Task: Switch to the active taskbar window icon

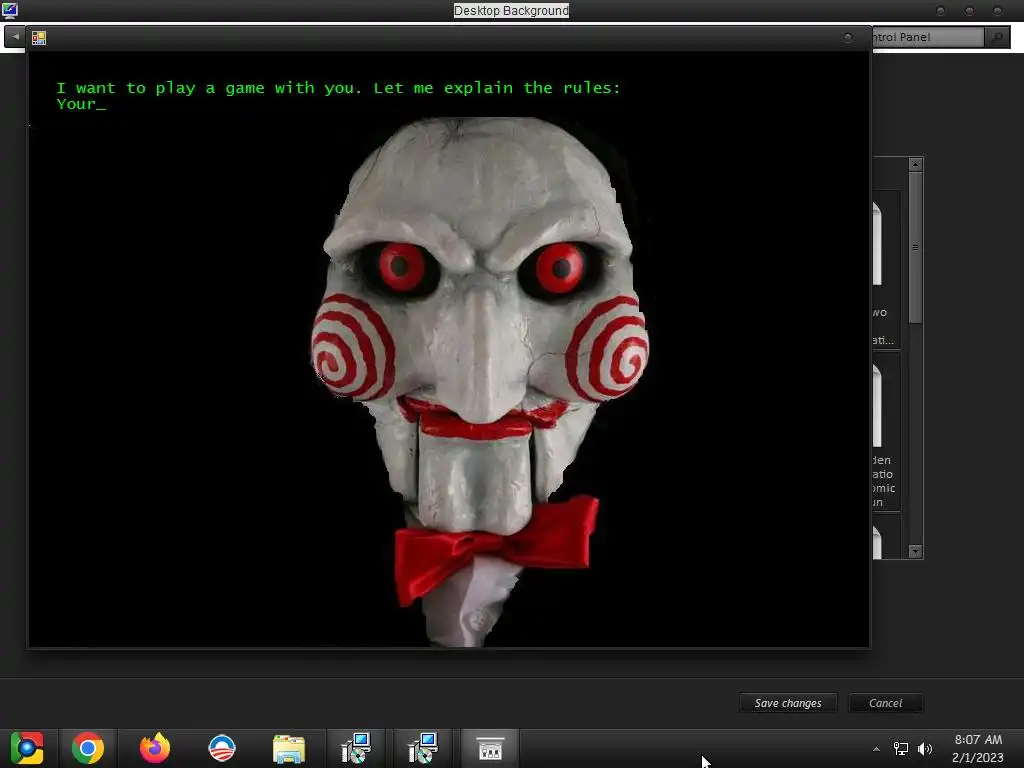Action: point(490,748)
